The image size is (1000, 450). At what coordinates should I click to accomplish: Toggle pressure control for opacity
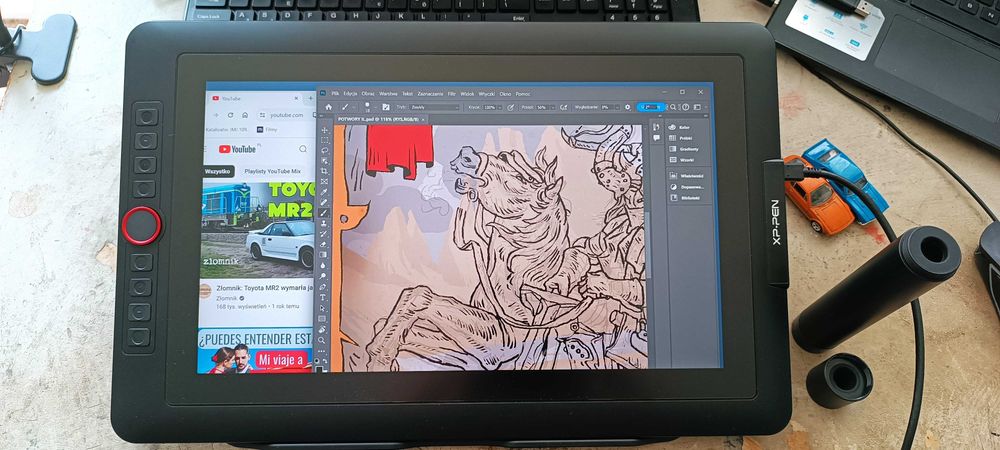tap(510, 107)
